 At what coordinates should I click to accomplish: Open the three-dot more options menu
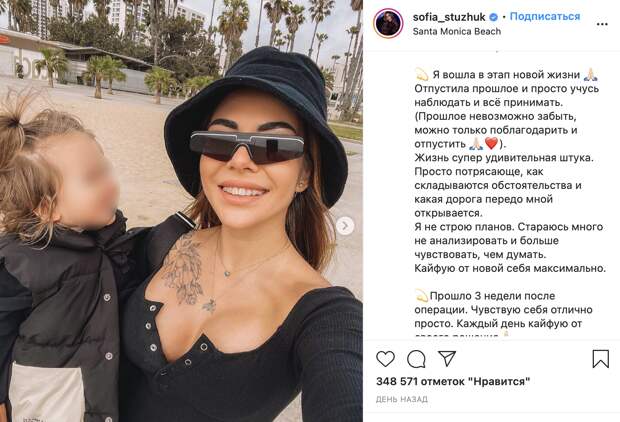click(x=602, y=24)
